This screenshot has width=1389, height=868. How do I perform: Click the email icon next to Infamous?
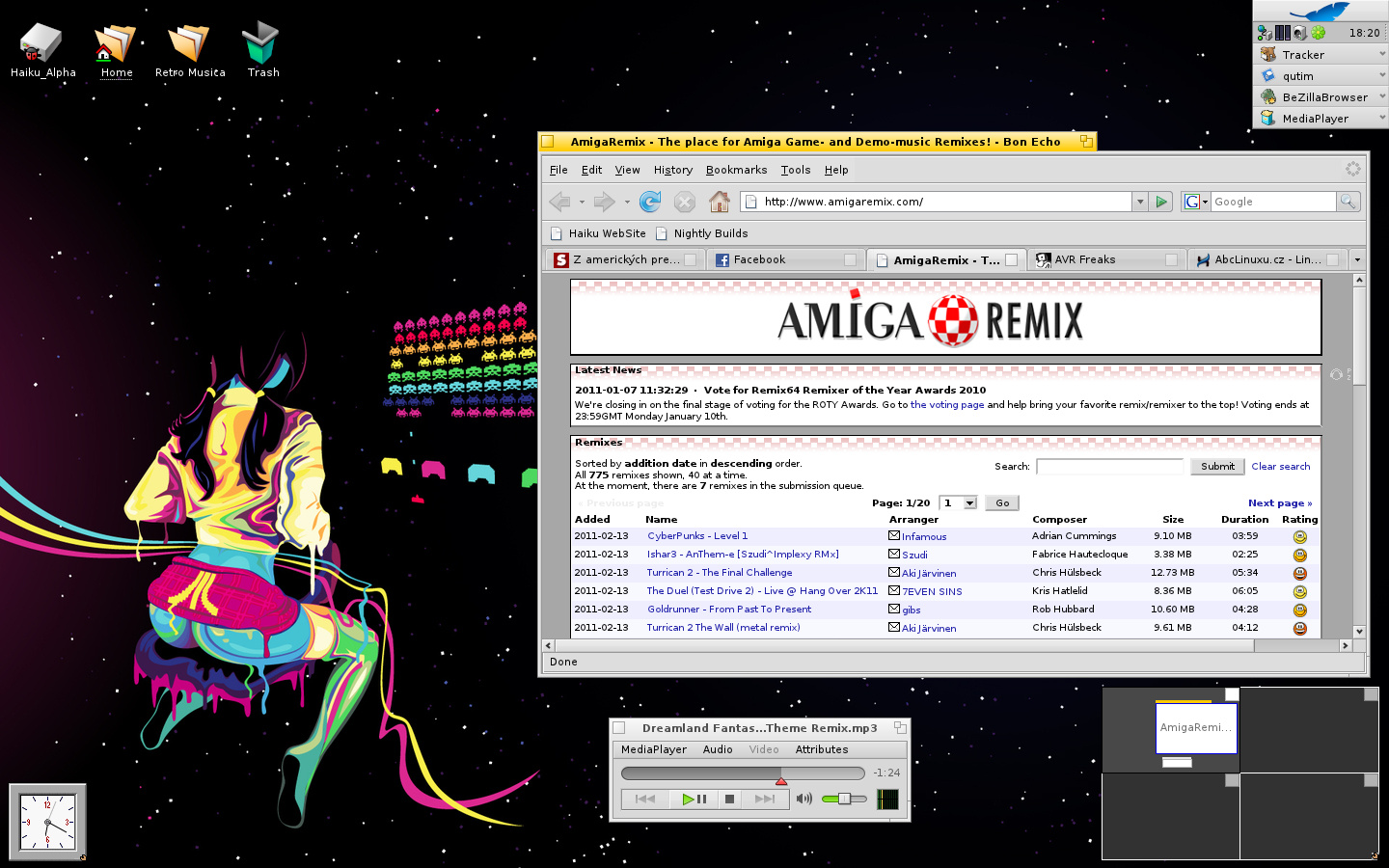(894, 535)
